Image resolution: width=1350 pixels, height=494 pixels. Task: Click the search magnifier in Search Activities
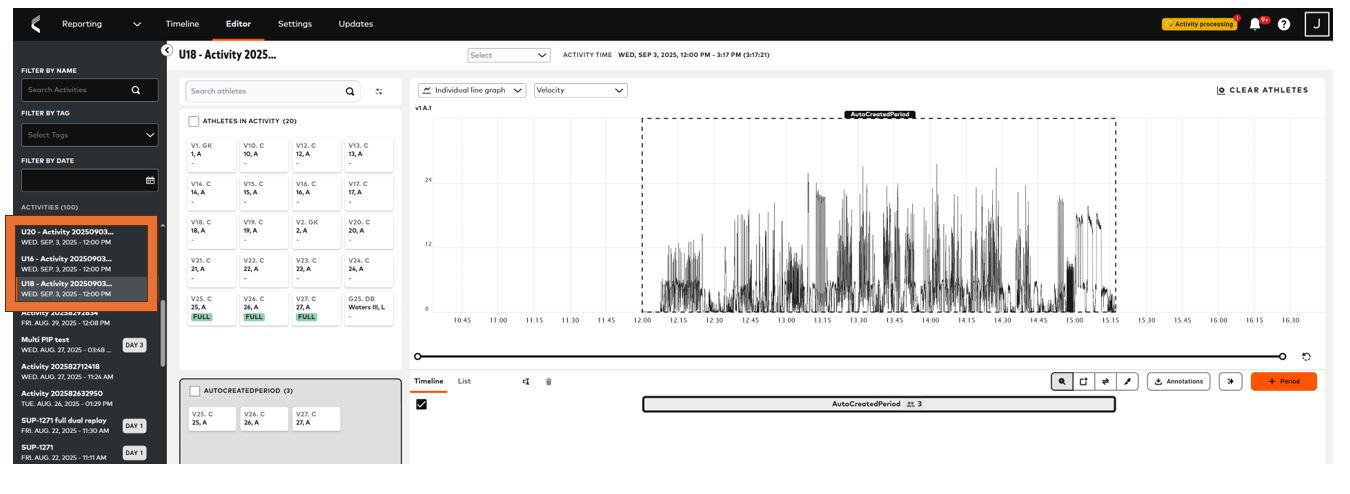click(x=136, y=90)
